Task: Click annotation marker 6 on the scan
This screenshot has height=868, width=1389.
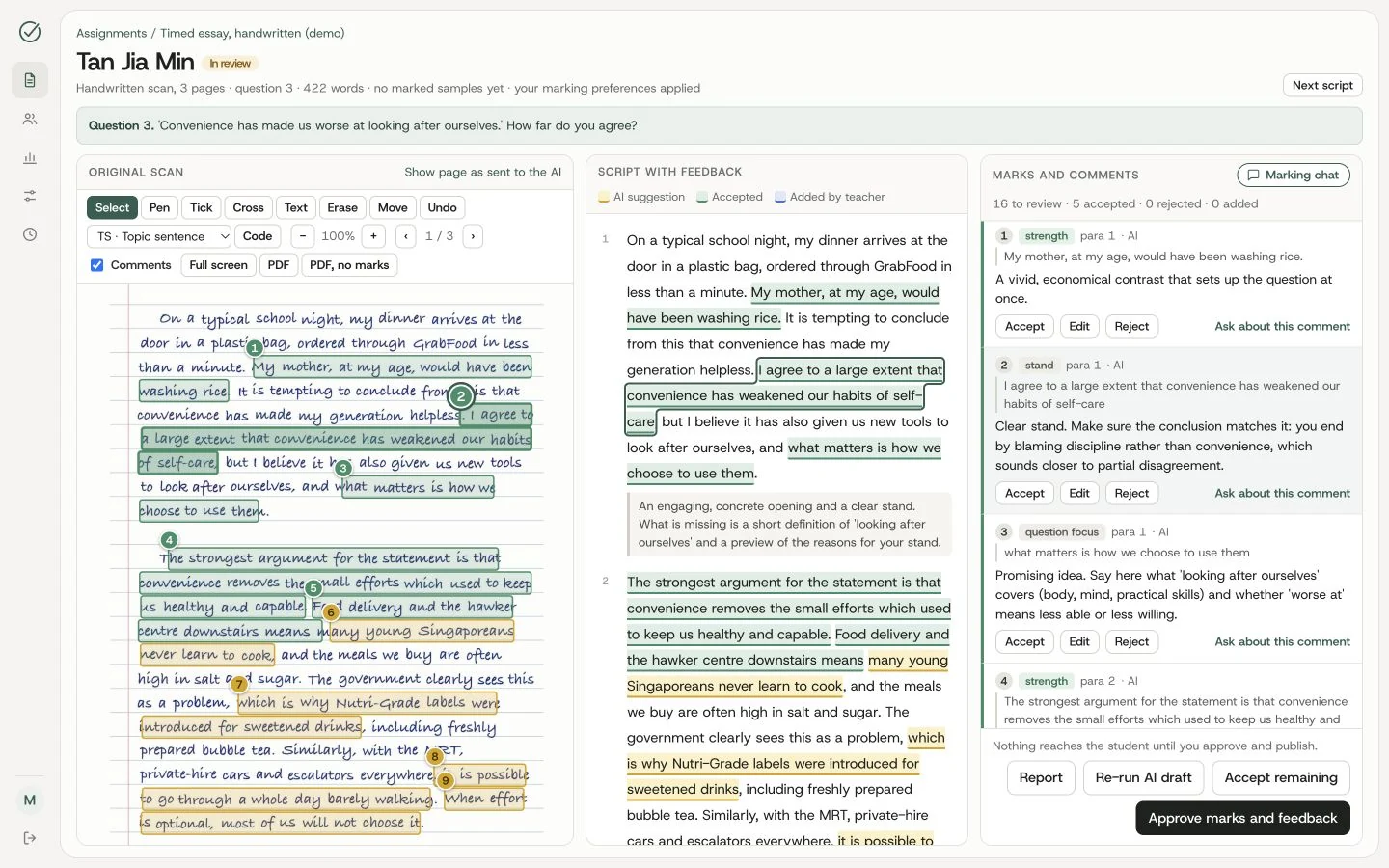Action: coord(331,611)
